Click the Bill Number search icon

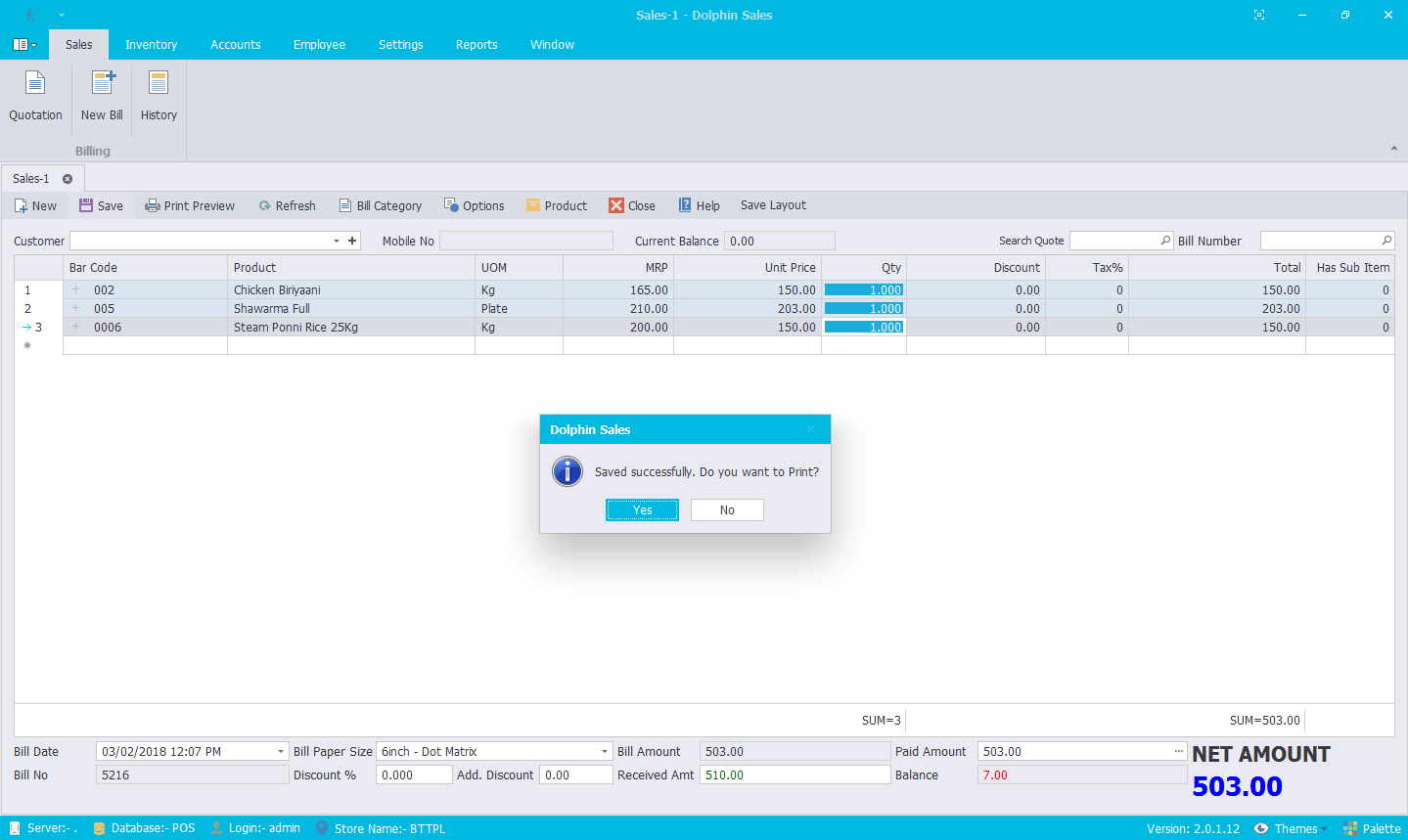[1386, 241]
